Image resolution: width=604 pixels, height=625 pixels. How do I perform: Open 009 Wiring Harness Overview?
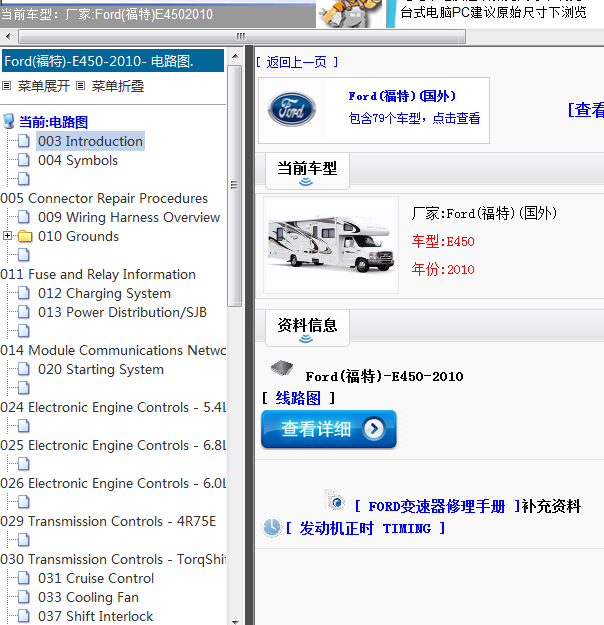pyautogui.click(x=129, y=217)
